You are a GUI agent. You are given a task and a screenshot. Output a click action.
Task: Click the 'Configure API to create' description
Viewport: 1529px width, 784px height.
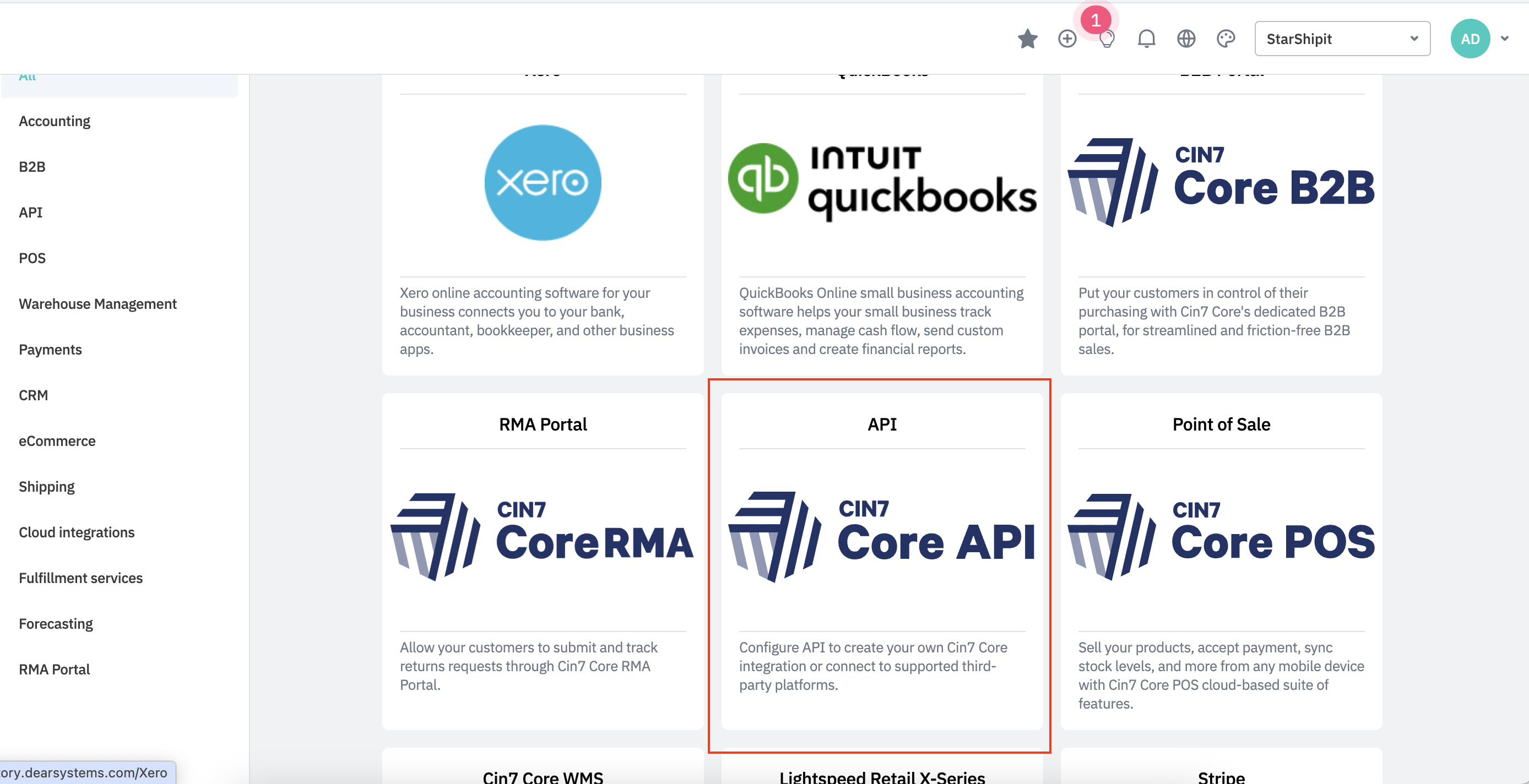[x=873, y=666]
